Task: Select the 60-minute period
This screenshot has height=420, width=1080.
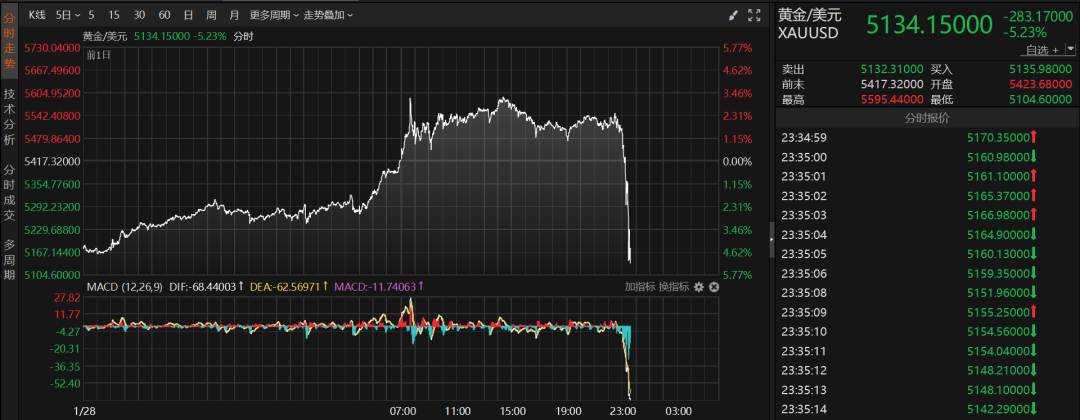Action: click(x=164, y=14)
